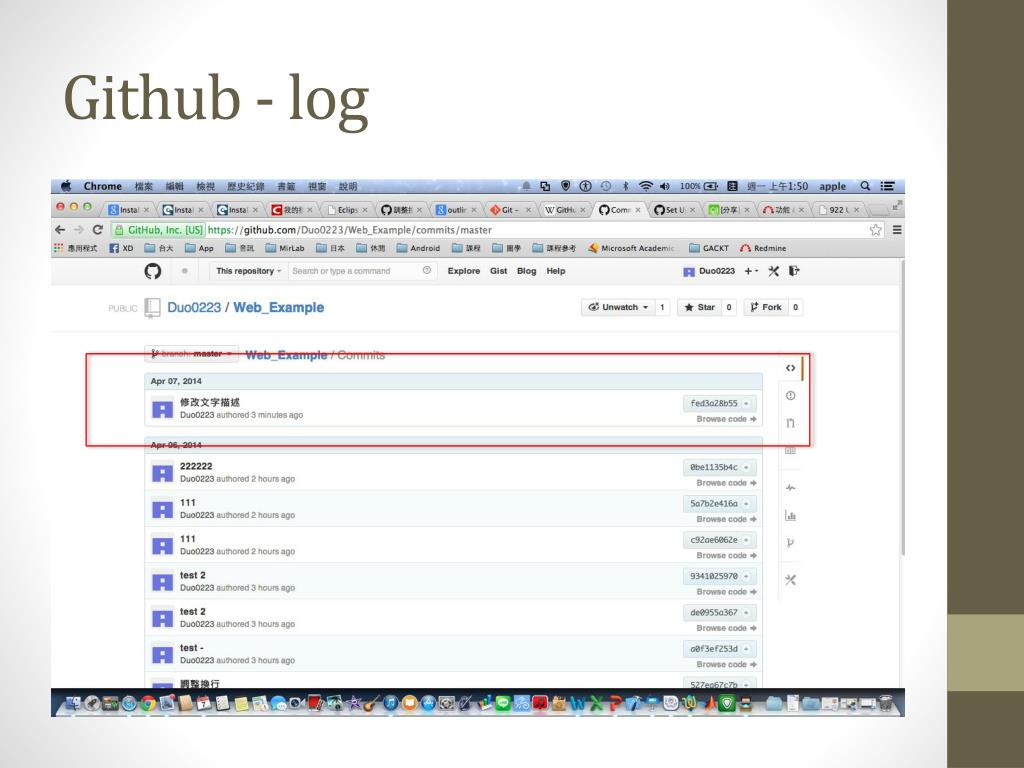
Task: Open the commit titled 'test -'
Action: 192,648
